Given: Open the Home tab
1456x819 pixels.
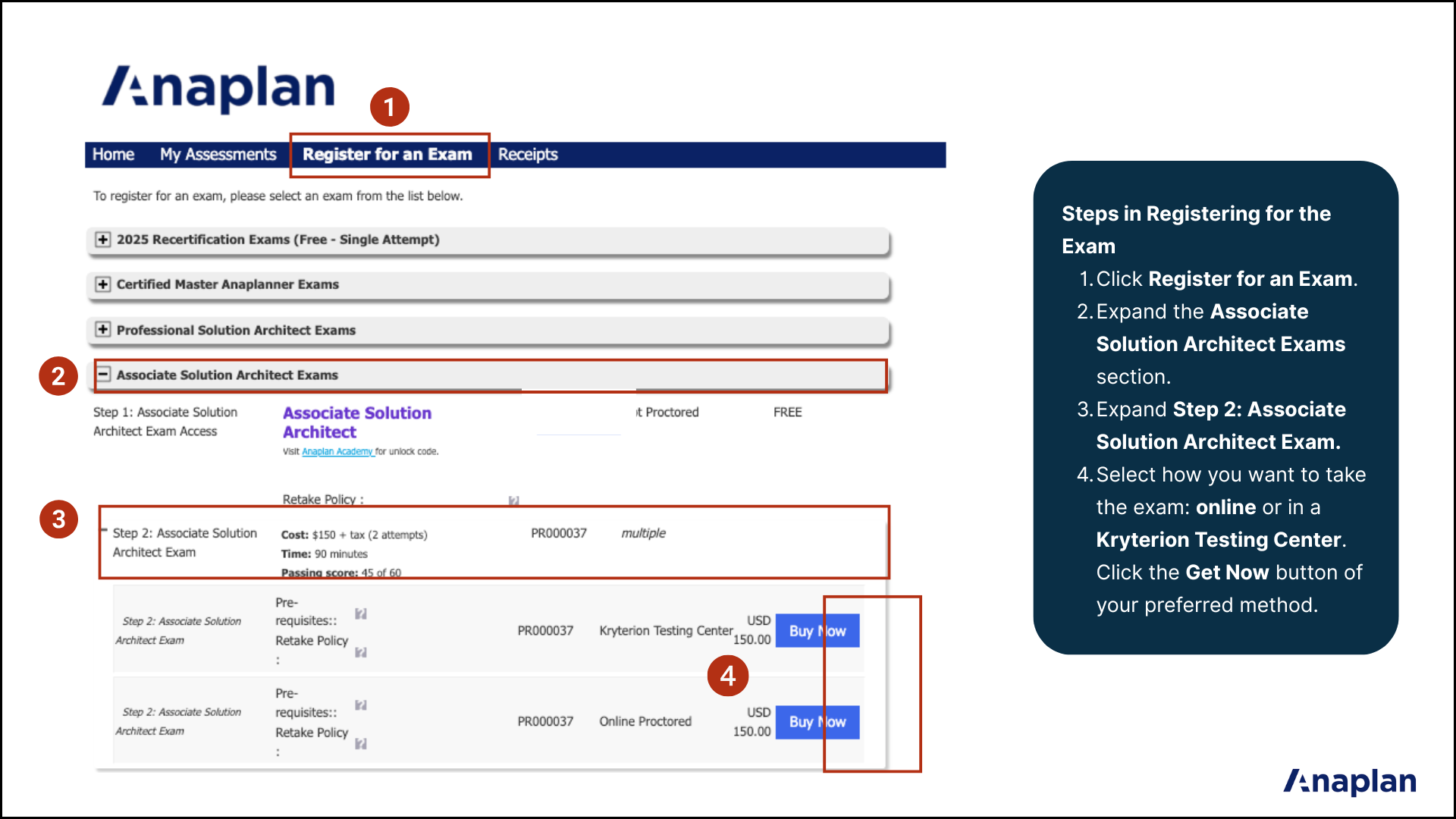Looking at the screenshot, I should [113, 155].
